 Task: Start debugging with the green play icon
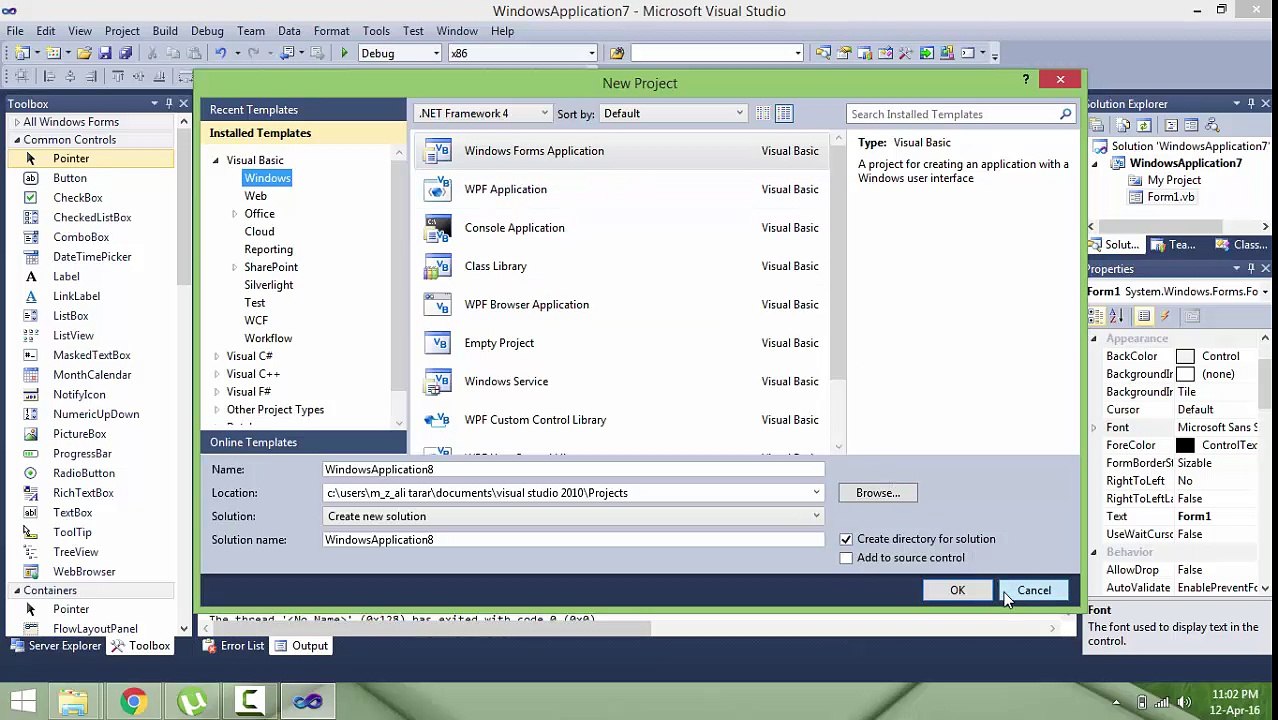pyautogui.click(x=344, y=53)
